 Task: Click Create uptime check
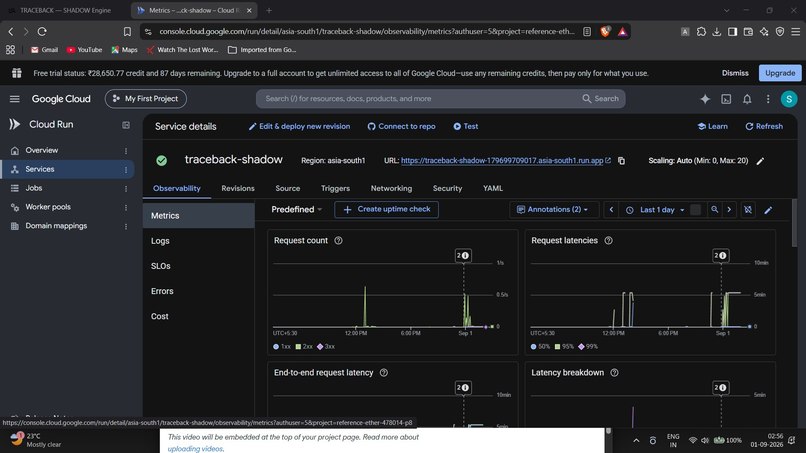386,209
